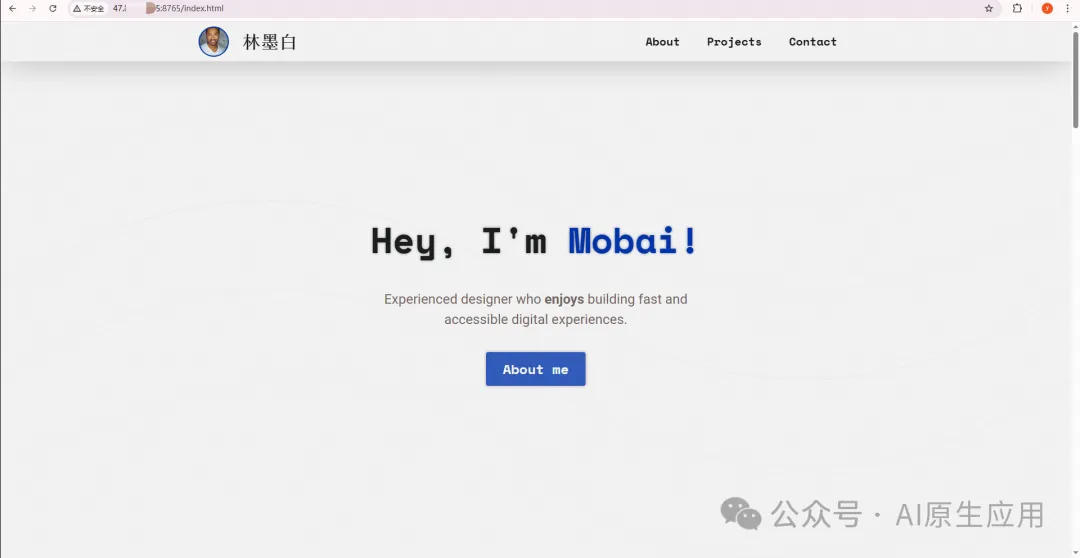Viewport: 1080px width, 558px height.
Task: Open the browser three-dot menu
Action: coord(1068,8)
